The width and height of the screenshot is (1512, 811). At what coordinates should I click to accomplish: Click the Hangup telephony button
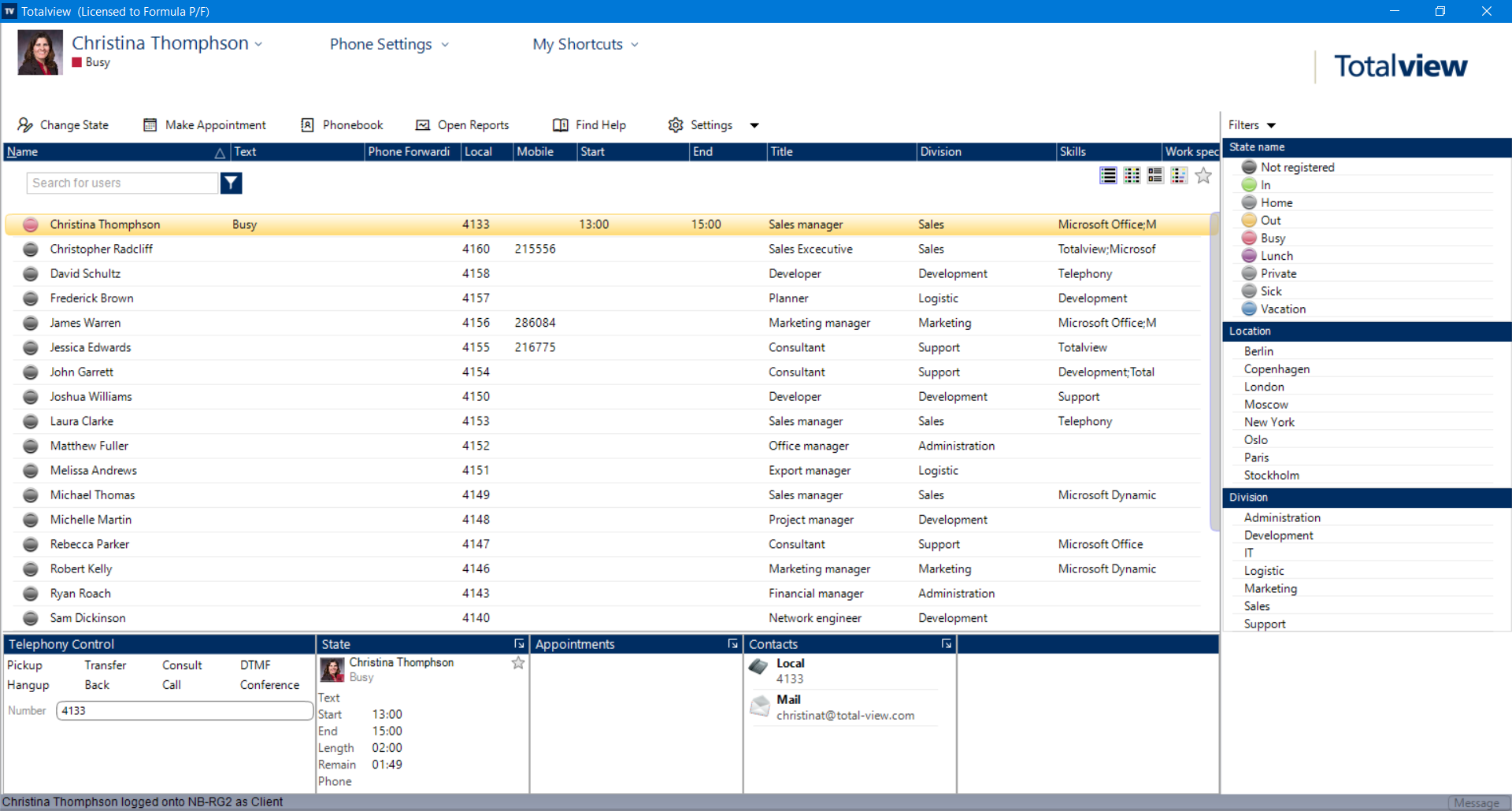[x=28, y=685]
